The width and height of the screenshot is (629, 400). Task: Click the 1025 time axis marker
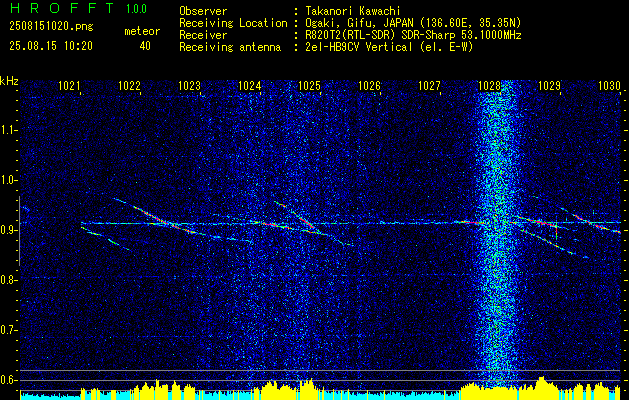[309, 85]
